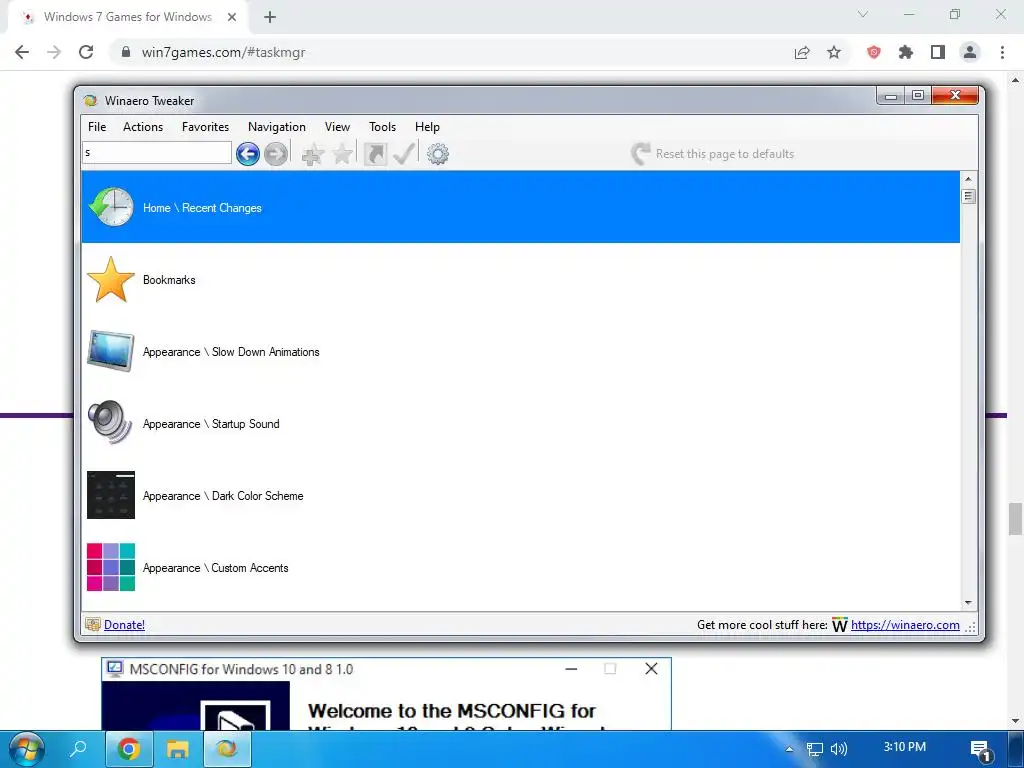This screenshot has width=1024, height=768.
Task: Click the Winaero W logo in status bar
Action: (x=840, y=625)
